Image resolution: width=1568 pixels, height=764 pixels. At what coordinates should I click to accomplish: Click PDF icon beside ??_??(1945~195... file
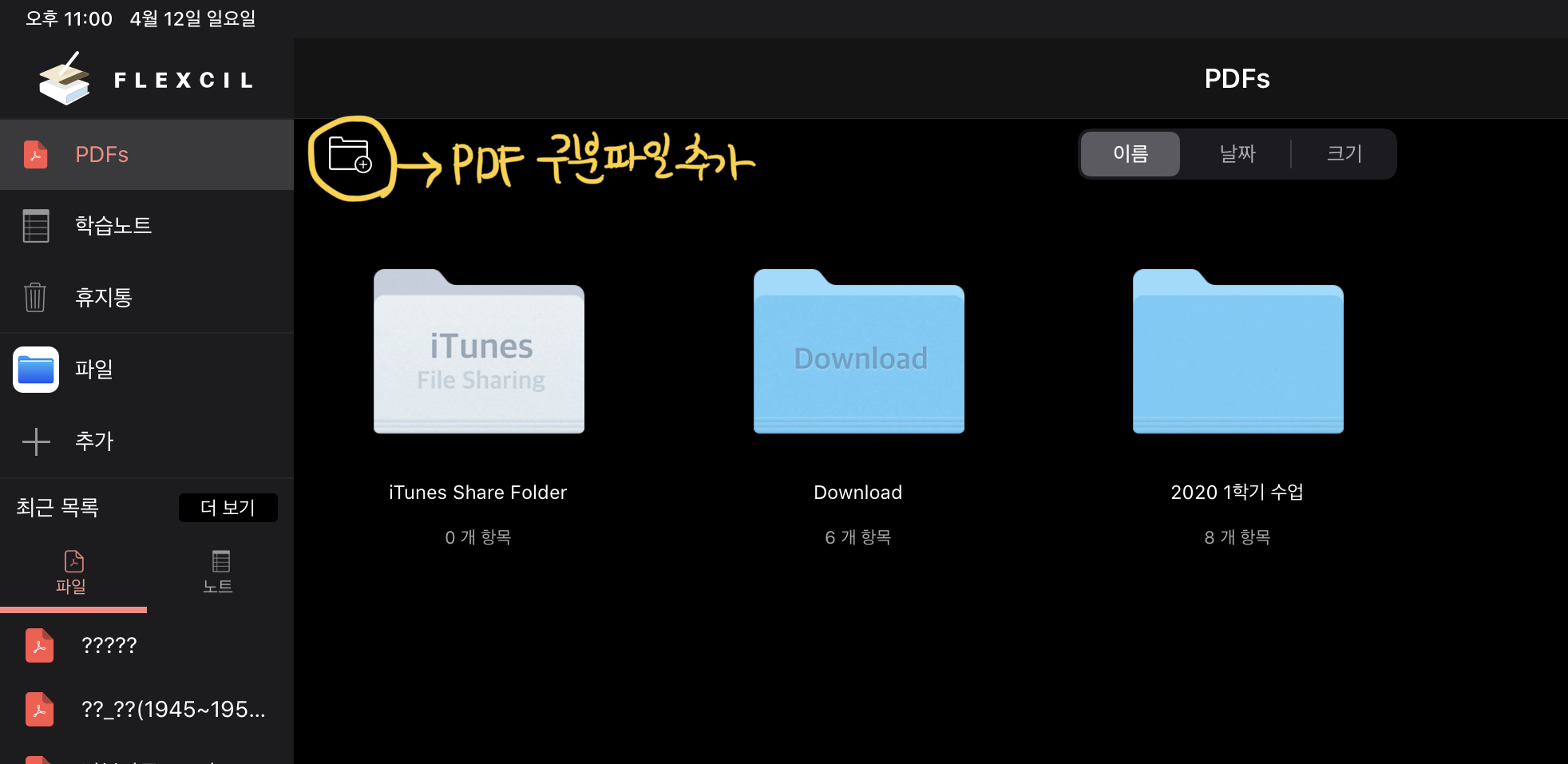pos(40,710)
